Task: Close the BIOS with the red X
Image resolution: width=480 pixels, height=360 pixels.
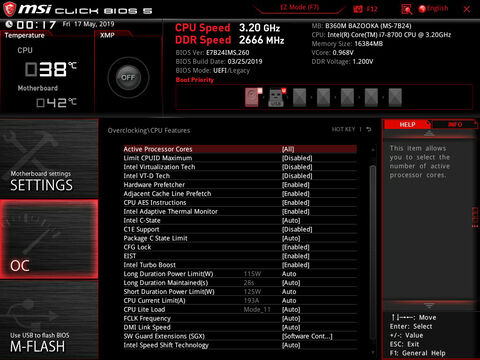Action: click(x=467, y=9)
